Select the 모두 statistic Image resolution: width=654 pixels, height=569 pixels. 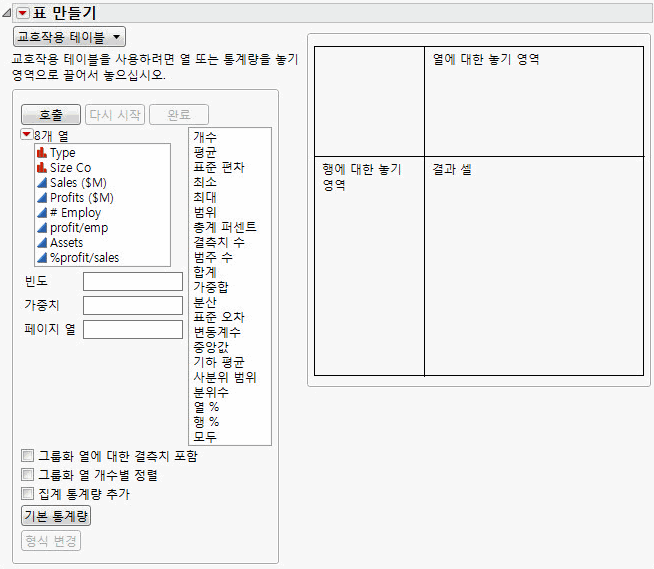[x=205, y=437]
